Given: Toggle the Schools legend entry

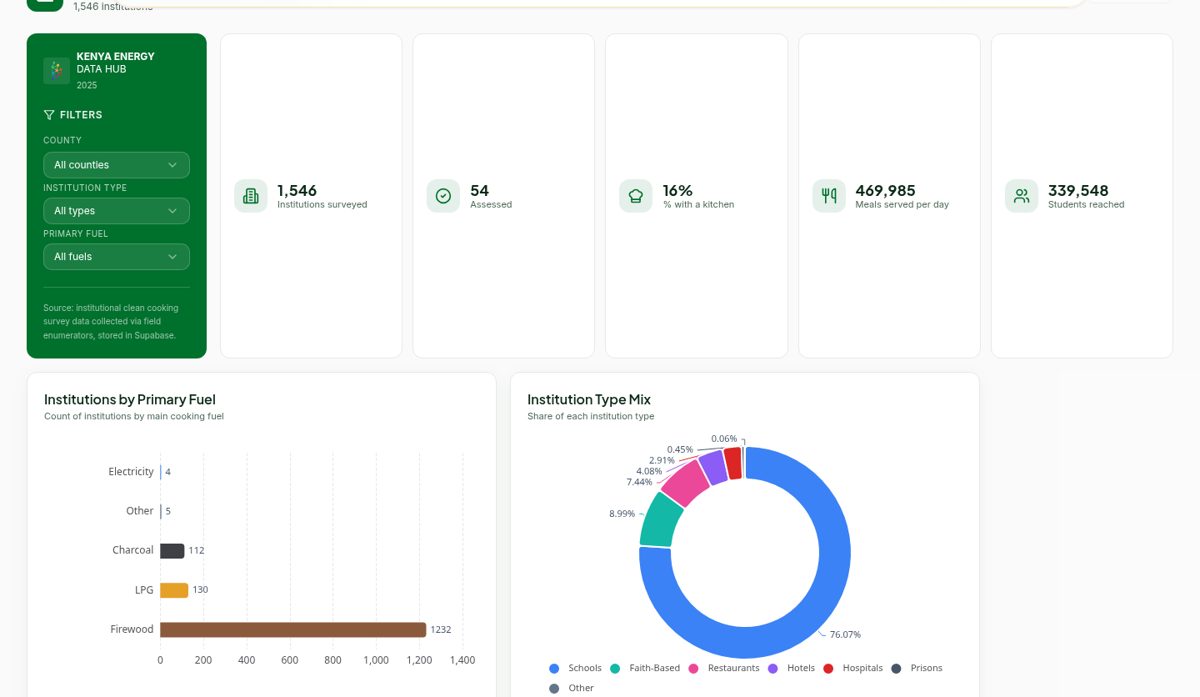Looking at the screenshot, I should tap(575, 668).
